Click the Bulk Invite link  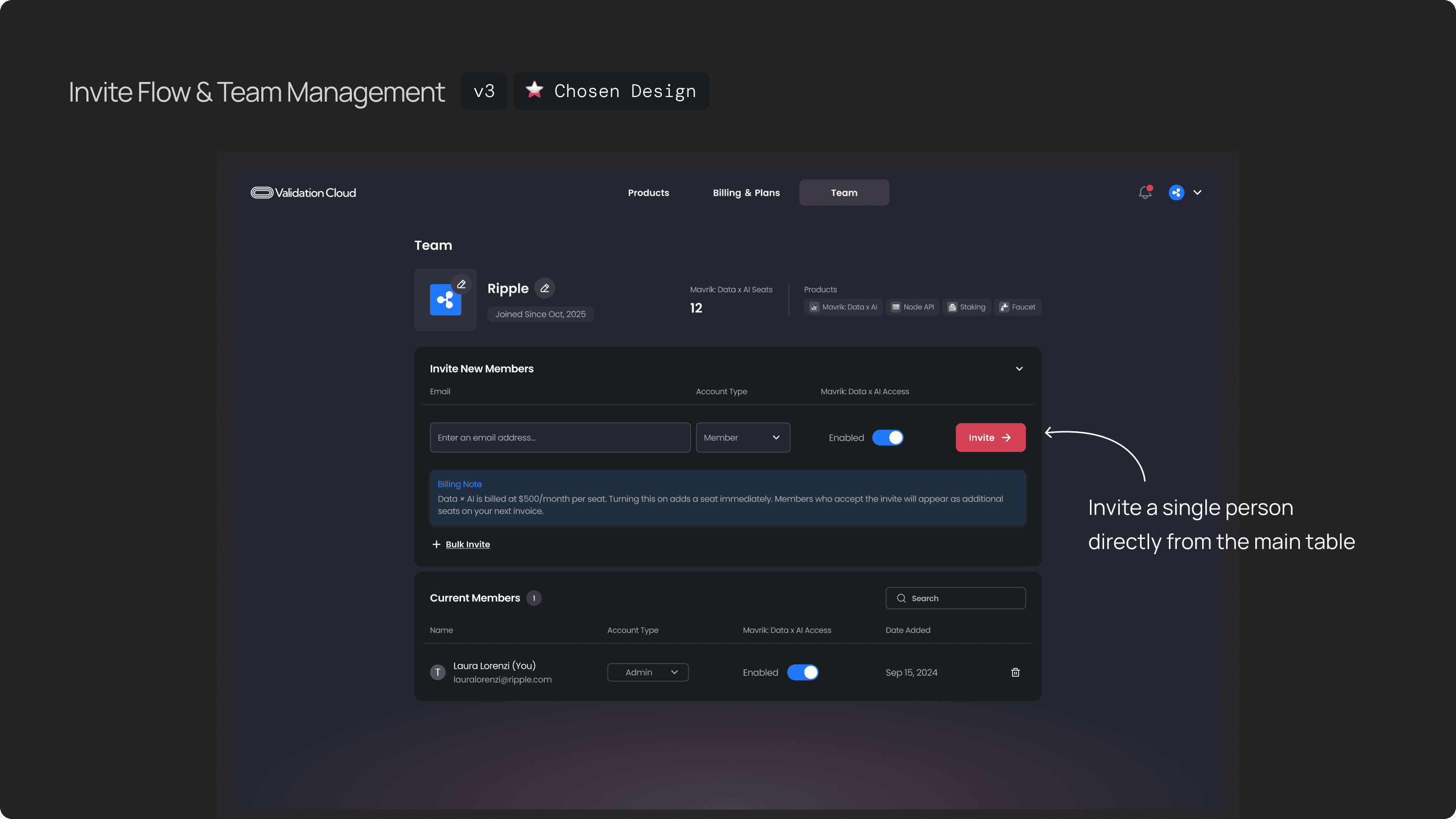468,544
